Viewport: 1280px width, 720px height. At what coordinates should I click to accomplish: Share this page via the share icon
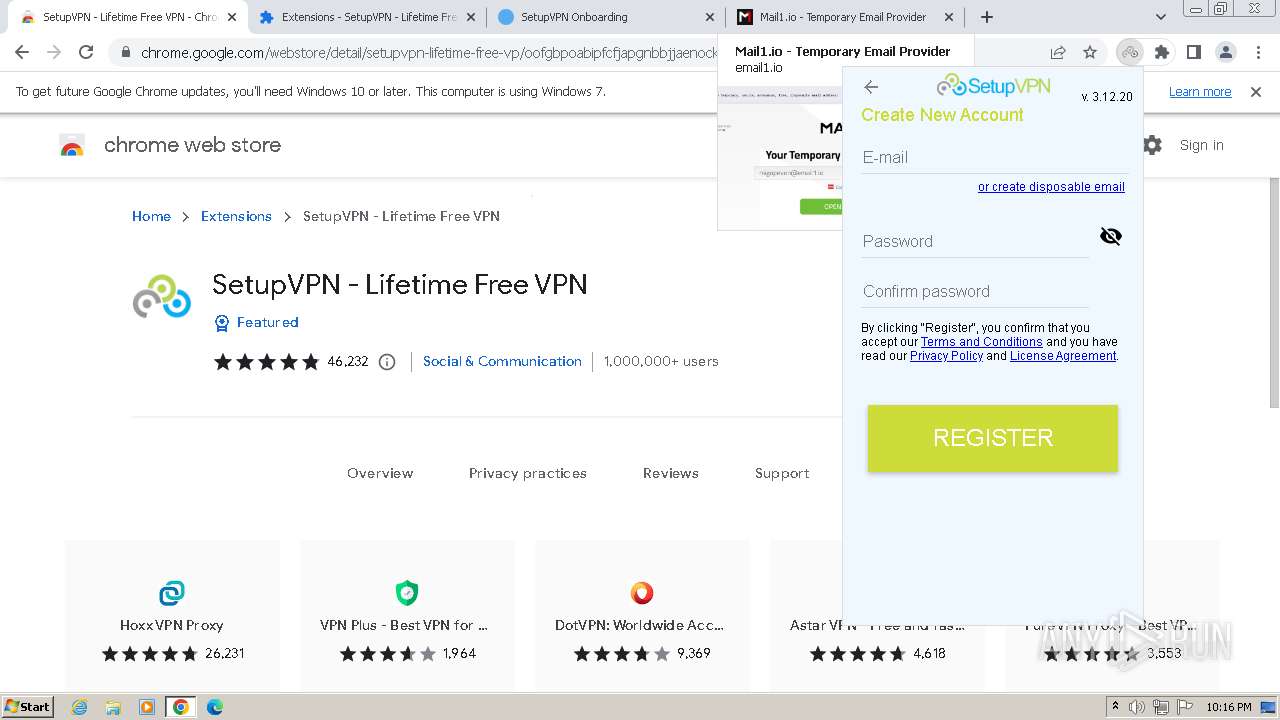(x=1058, y=53)
